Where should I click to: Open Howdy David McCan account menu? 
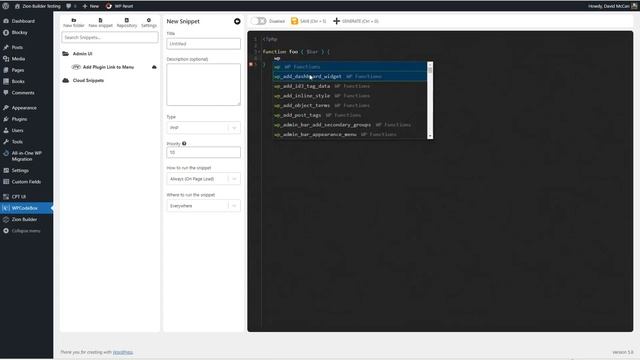tap(612, 6)
